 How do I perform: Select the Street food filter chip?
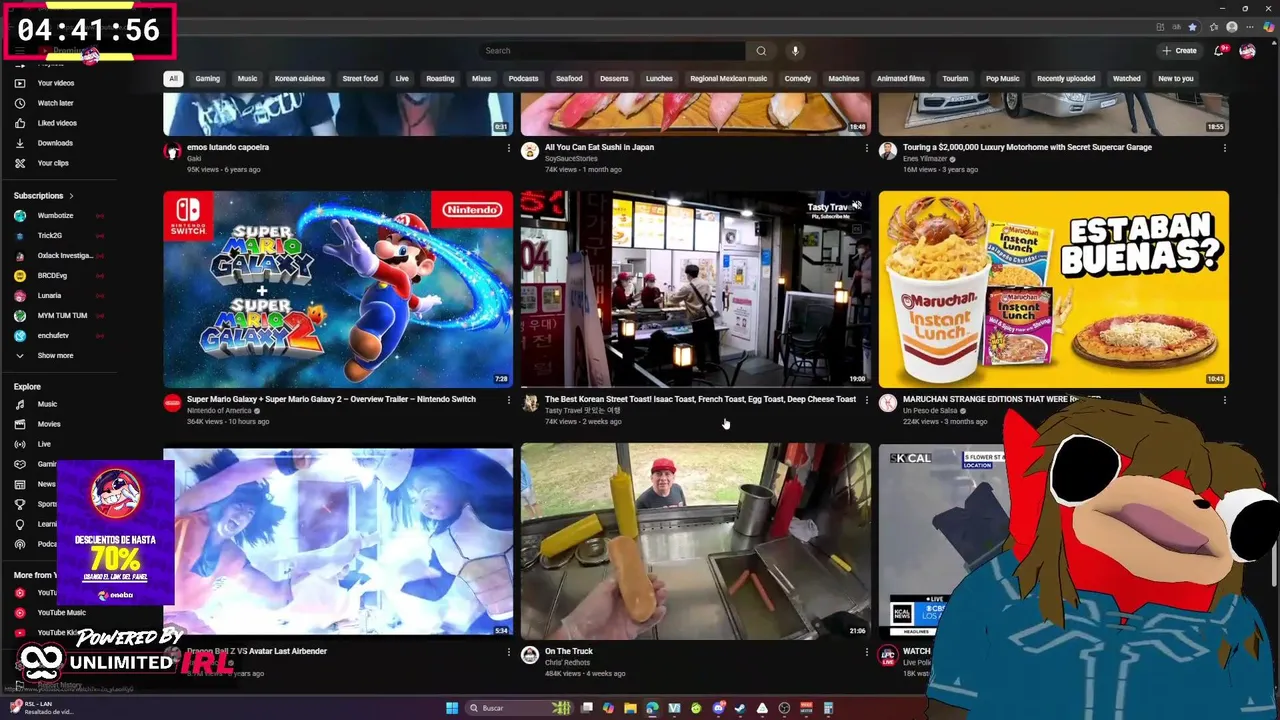(x=360, y=78)
